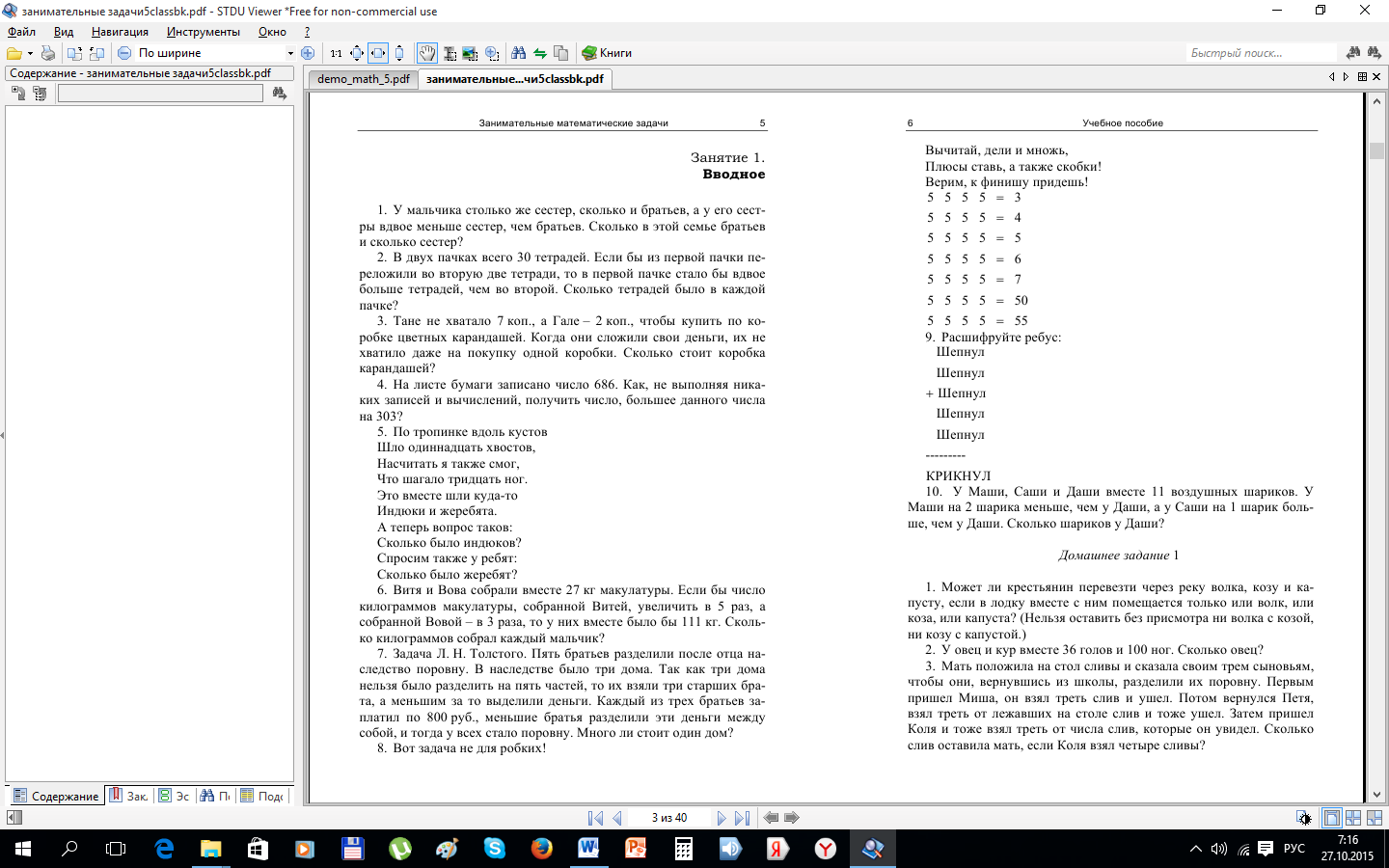
Task: Open the document tabs list icon
Action: tap(1362, 77)
